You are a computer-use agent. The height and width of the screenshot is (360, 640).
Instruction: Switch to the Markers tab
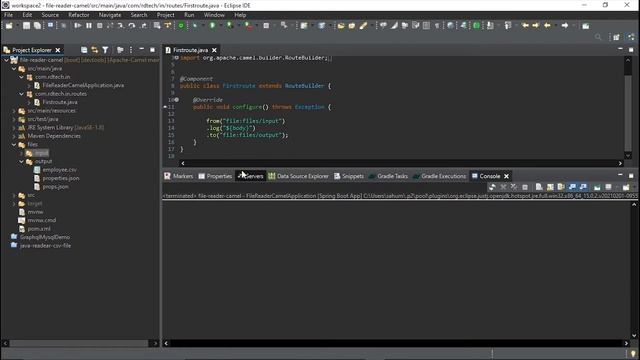pyautogui.click(x=178, y=176)
